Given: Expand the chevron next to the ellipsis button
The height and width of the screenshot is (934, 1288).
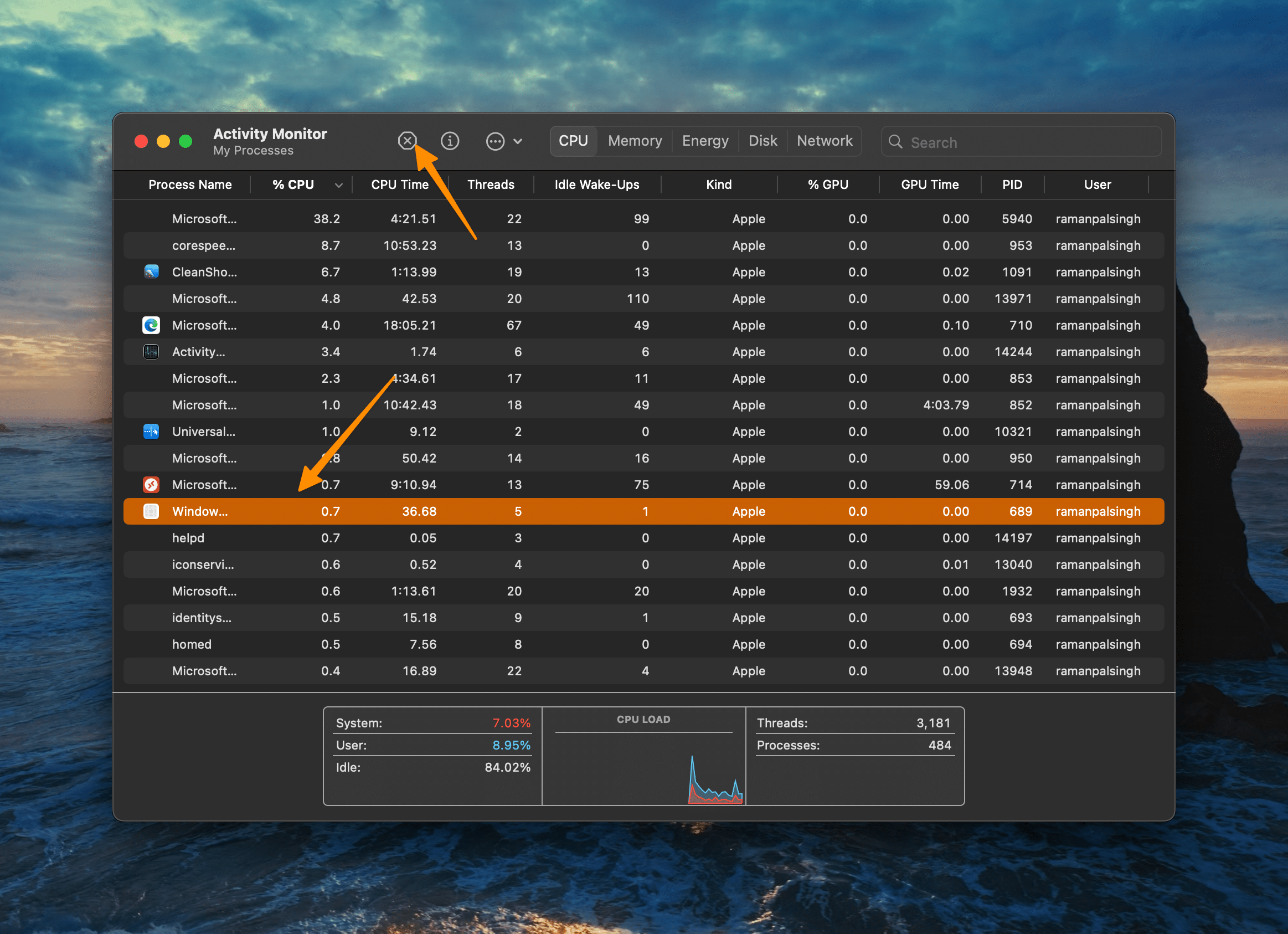Looking at the screenshot, I should [518, 141].
